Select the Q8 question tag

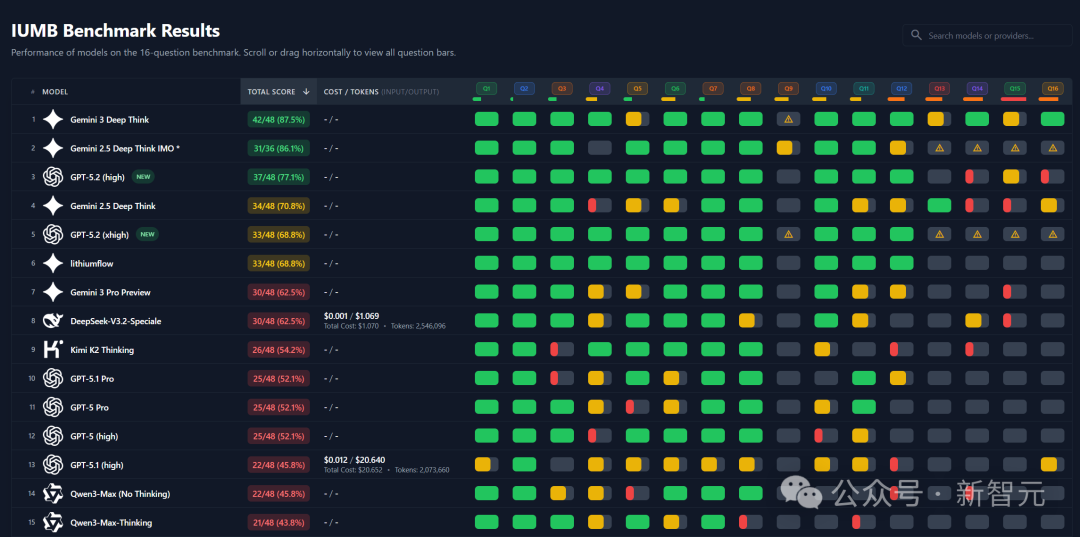click(x=751, y=89)
